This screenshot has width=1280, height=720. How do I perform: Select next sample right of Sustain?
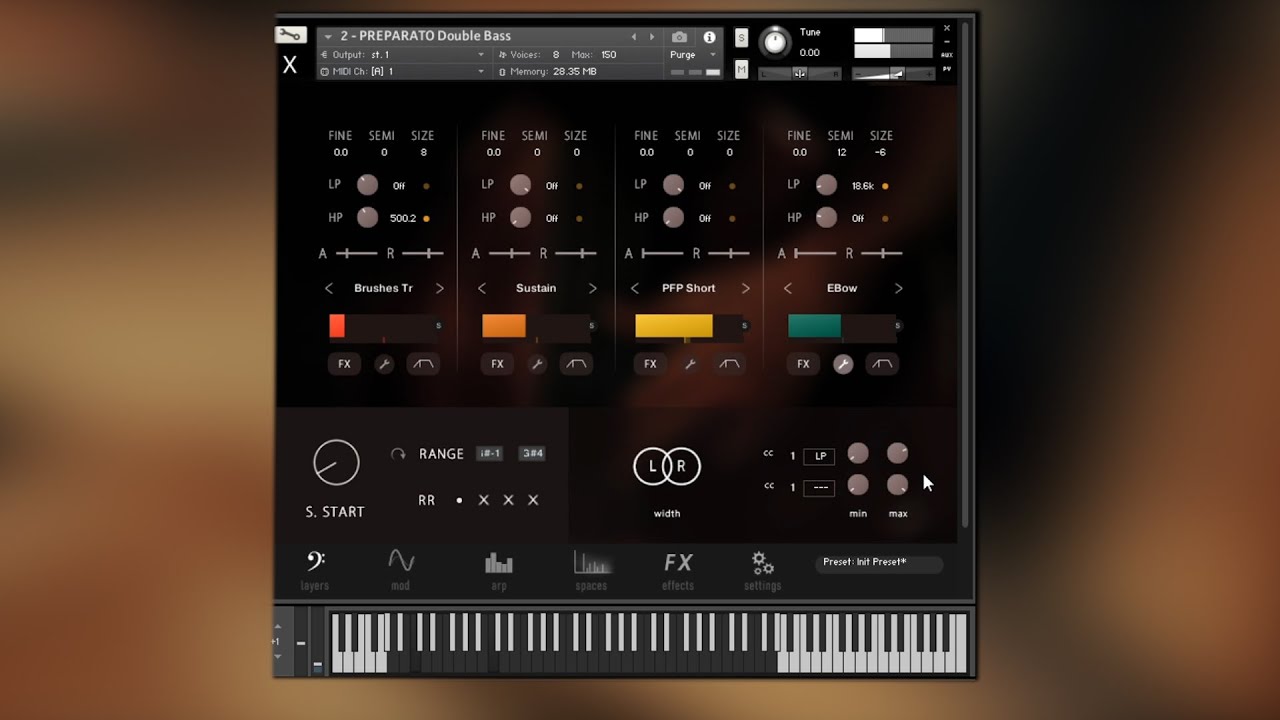[x=592, y=288]
